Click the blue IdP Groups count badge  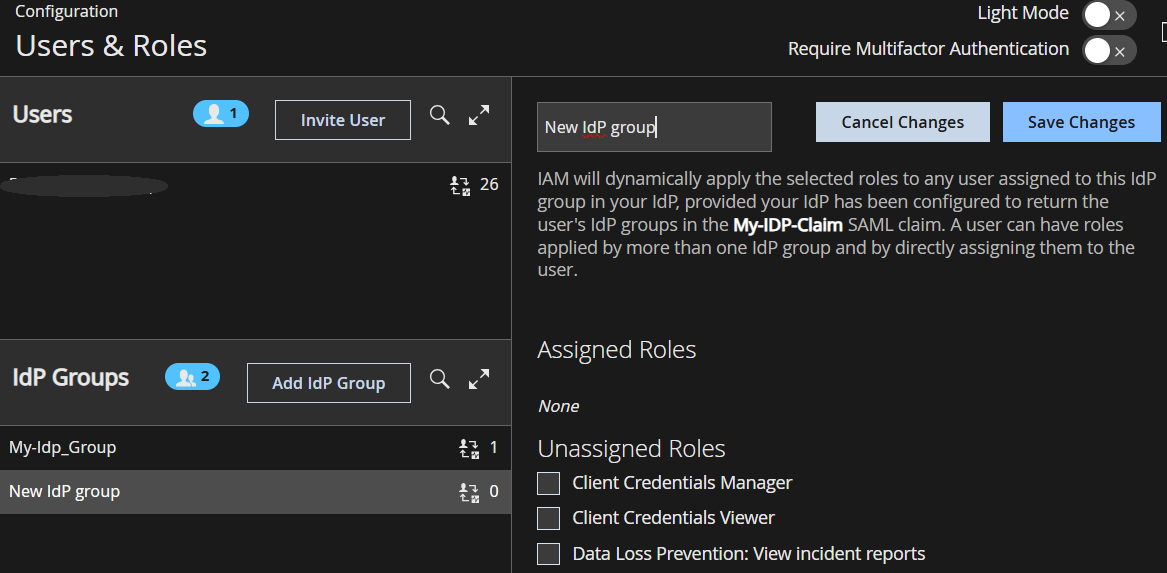tap(193, 377)
